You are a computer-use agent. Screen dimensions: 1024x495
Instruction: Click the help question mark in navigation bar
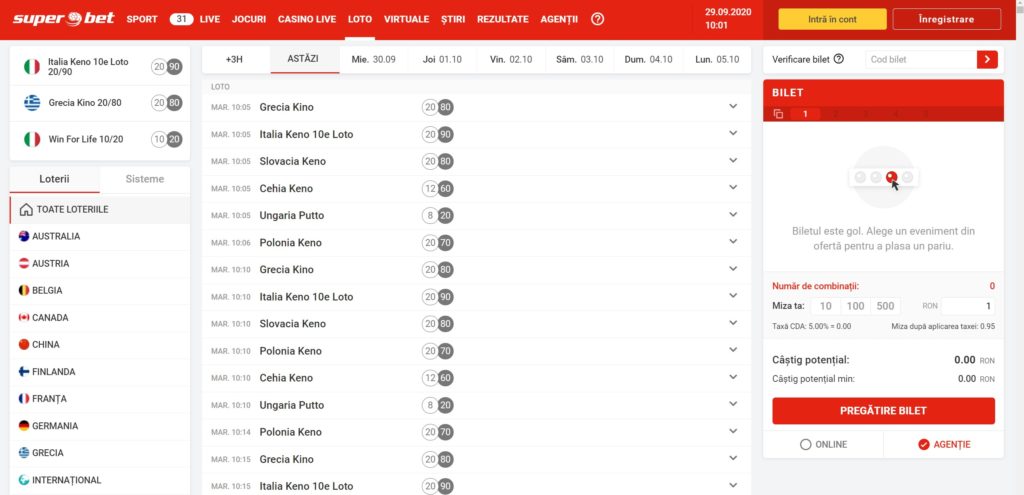click(x=598, y=19)
